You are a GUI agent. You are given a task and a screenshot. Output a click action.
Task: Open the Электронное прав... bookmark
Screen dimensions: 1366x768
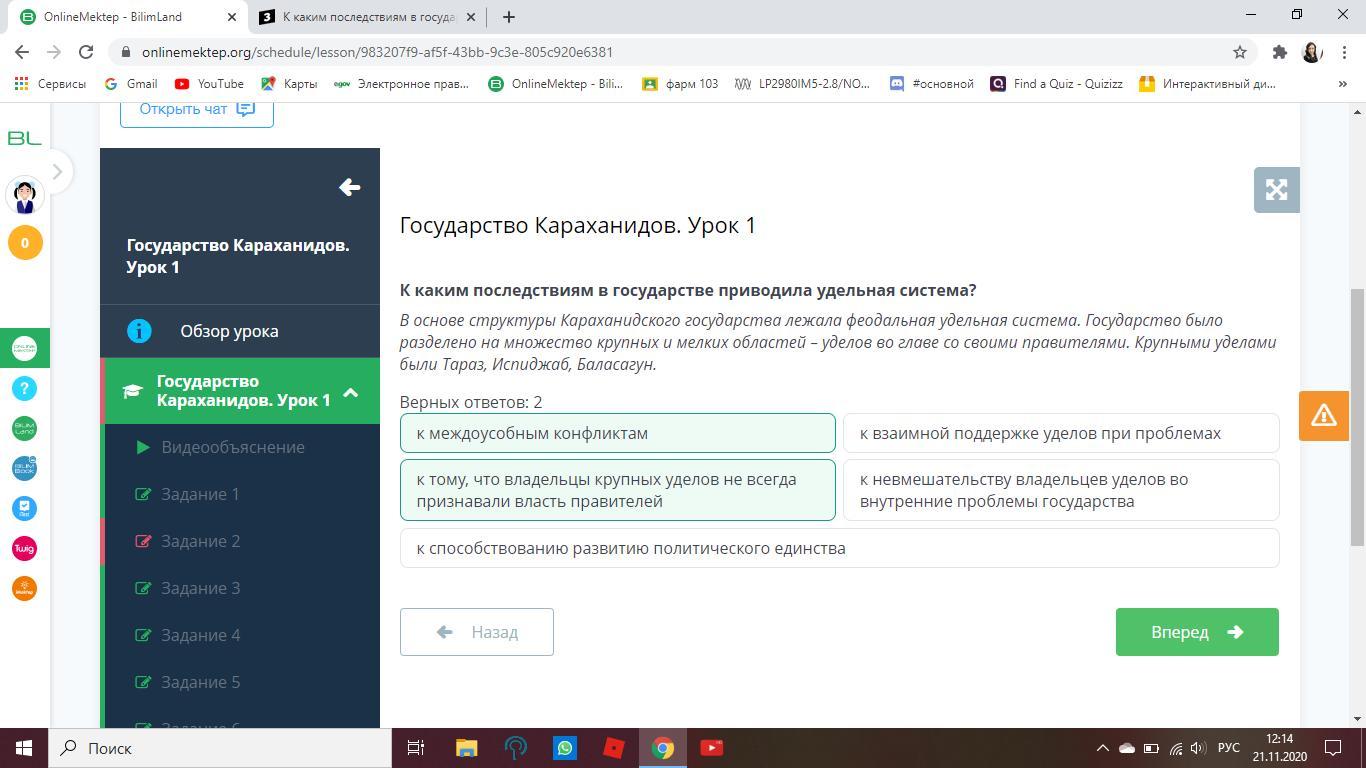tap(401, 84)
